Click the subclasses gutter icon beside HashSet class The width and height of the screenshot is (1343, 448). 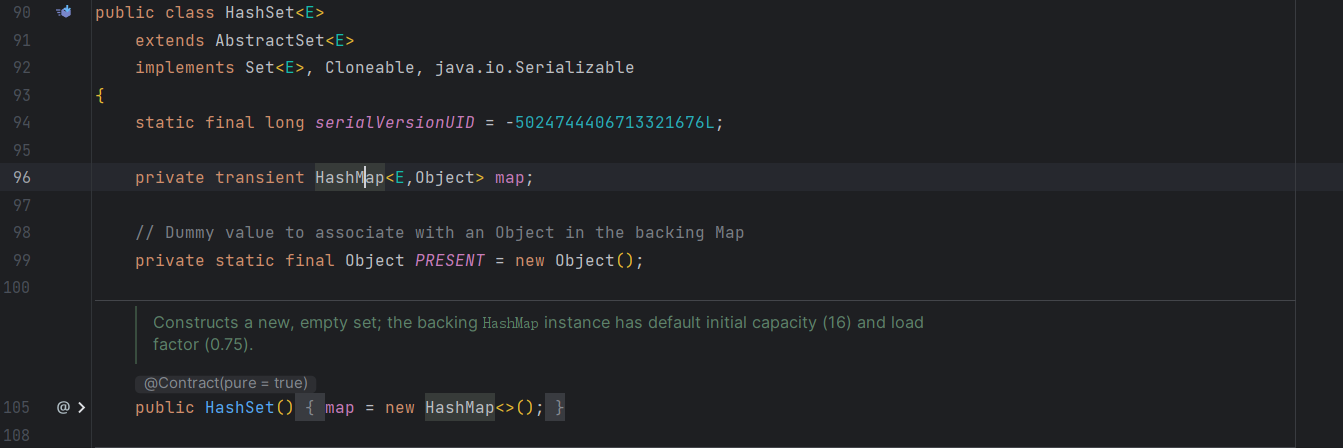pos(64,13)
